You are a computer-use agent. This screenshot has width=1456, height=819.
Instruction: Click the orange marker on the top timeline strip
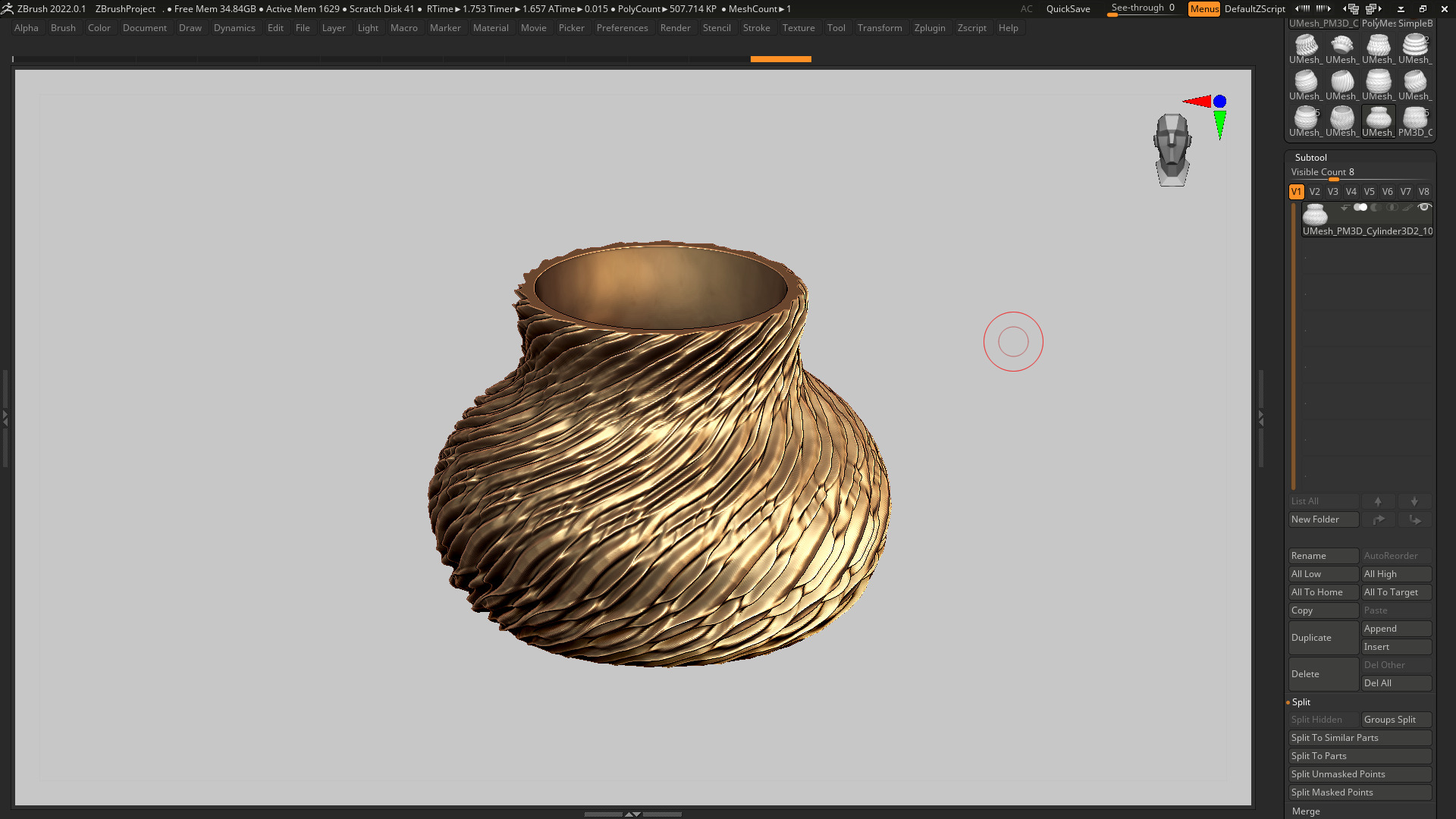tap(780, 58)
